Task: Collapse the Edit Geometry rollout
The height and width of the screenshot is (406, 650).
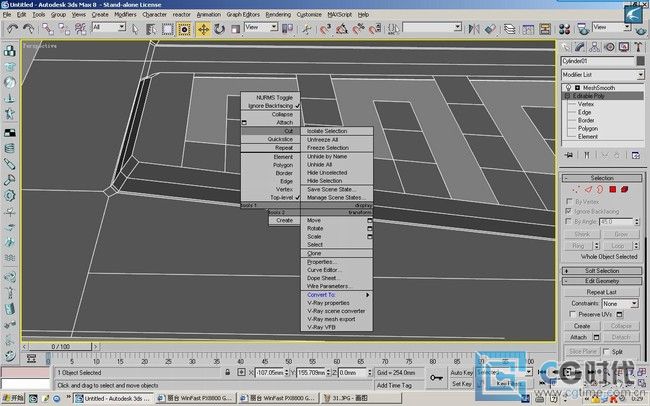Action: [x=602, y=281]
